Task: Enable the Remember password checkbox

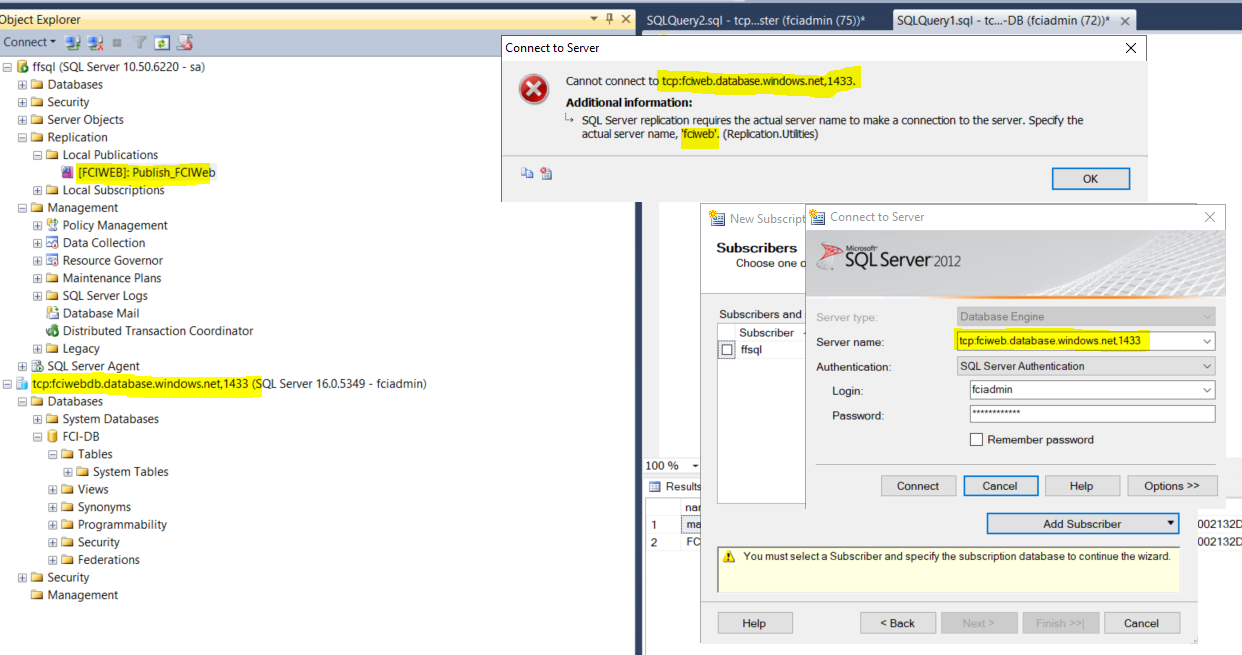Action: coord(976,440)
